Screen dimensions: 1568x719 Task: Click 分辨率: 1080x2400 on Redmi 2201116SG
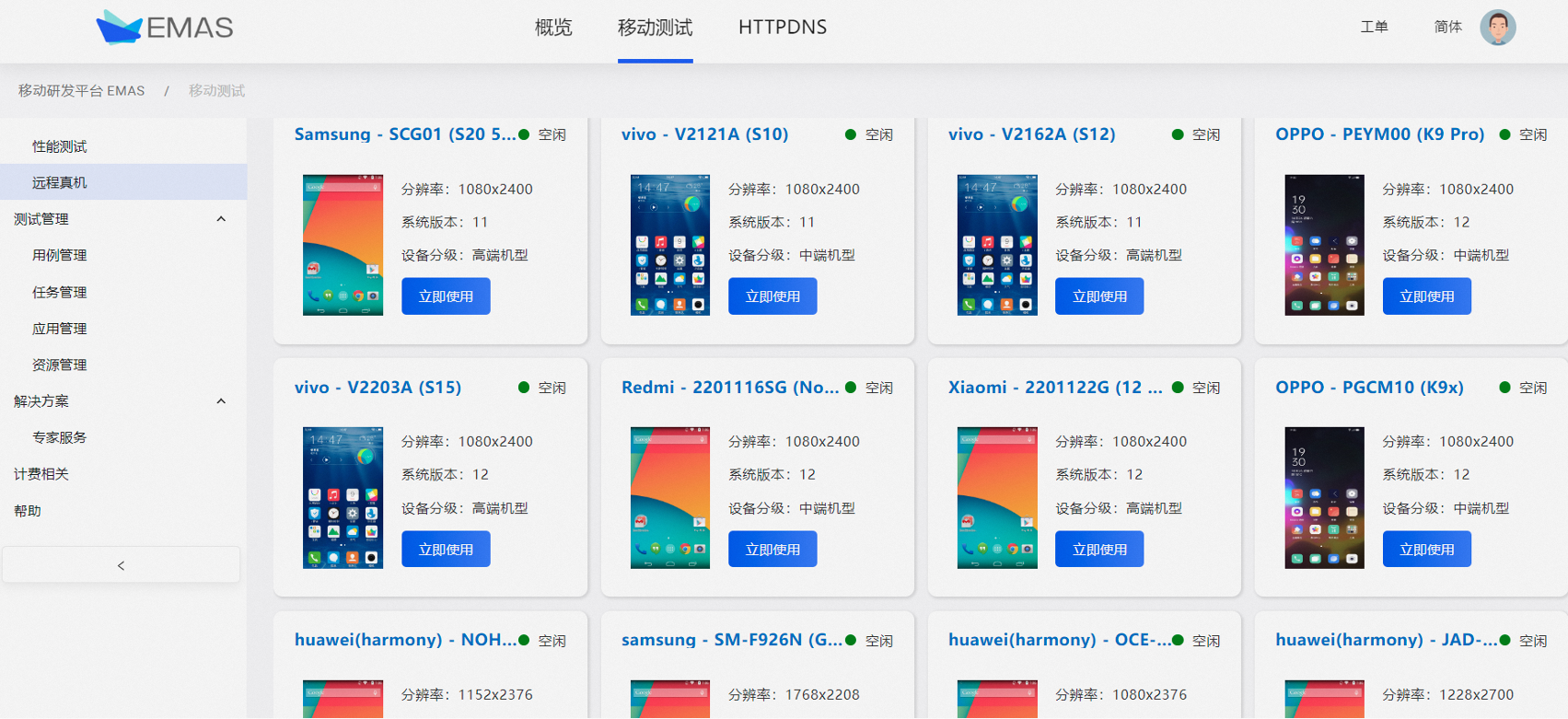(795, 442)
